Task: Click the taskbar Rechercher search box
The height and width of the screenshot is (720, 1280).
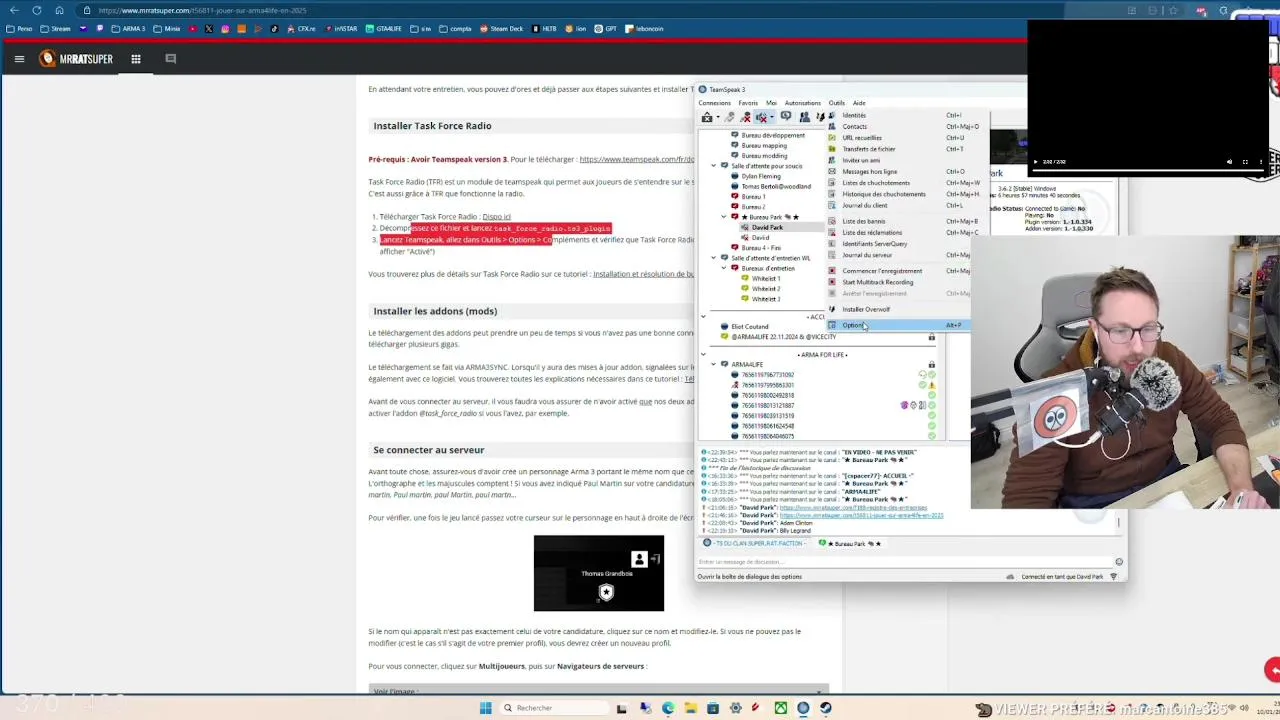Action: pyautogui.click(x=552, y=708)
